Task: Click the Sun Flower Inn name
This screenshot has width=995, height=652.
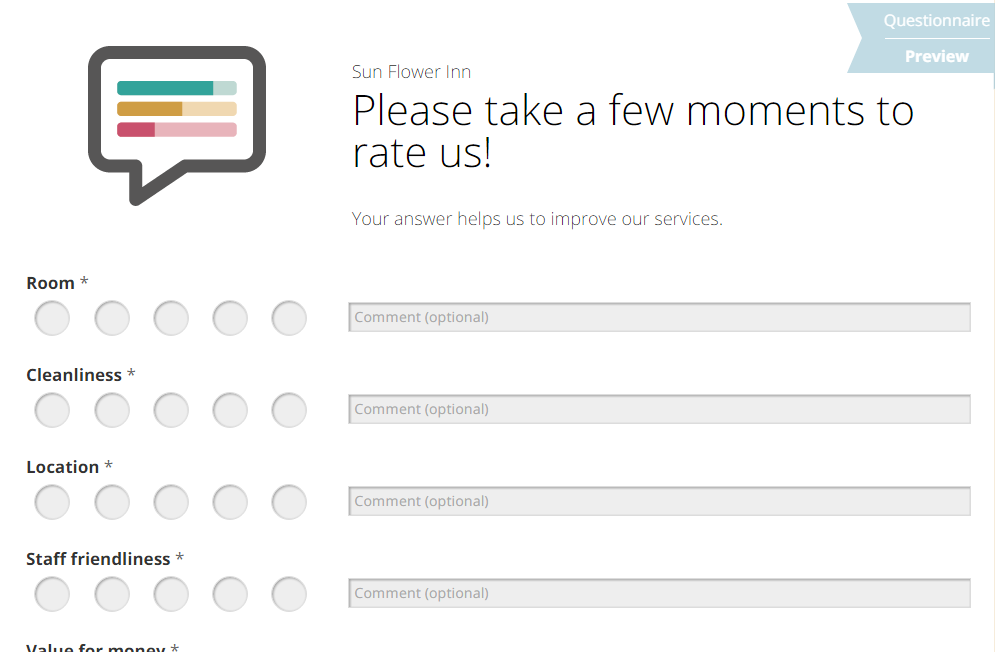Action: pyautogui.click(x=411, y=72)
